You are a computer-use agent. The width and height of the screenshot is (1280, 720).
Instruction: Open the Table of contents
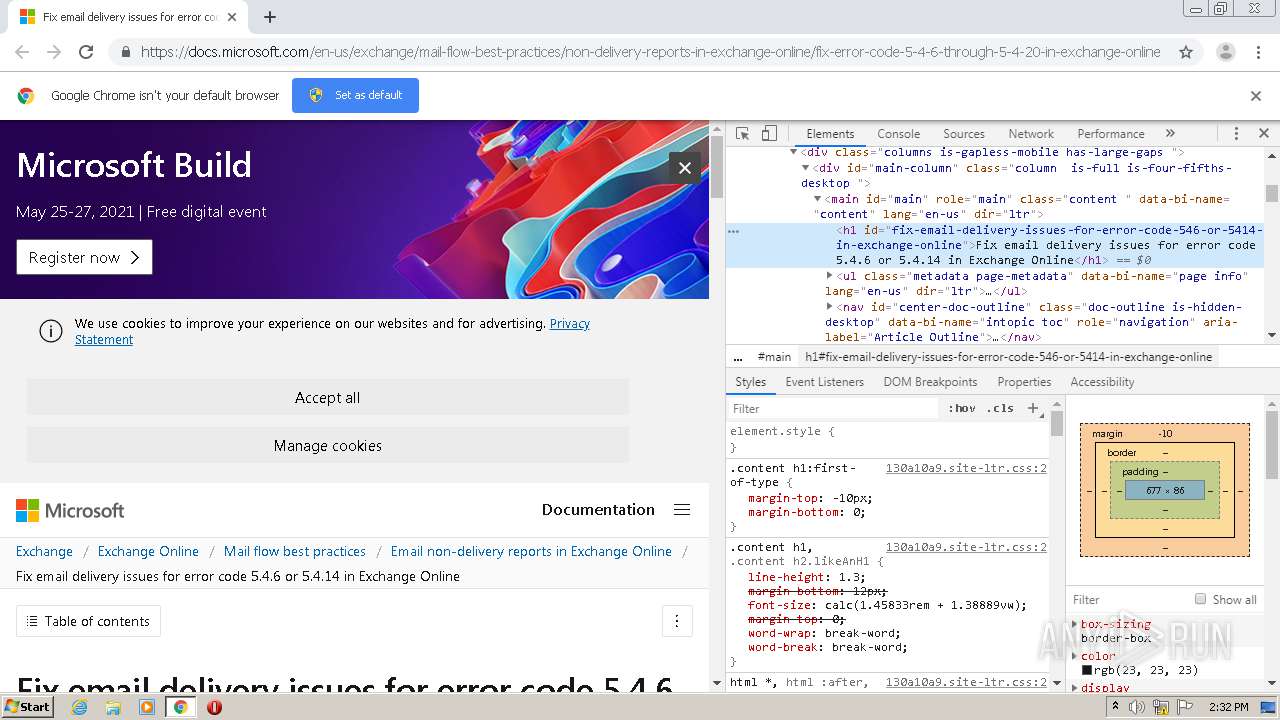point(88,621)
